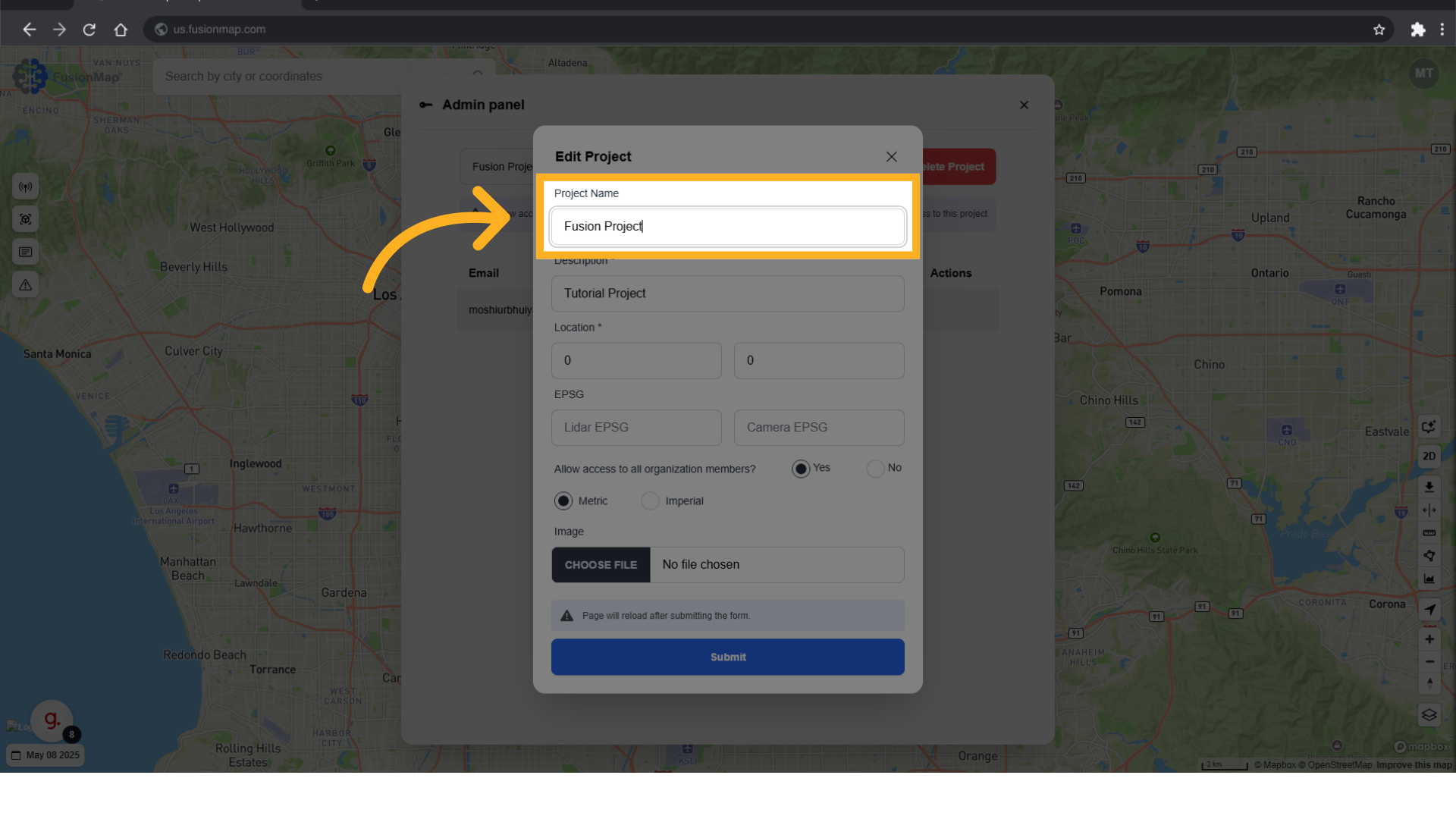Viewport: 1456px width, 819px height.
Task: Select the Metric units radio button
Action: (x=563, y=501)
